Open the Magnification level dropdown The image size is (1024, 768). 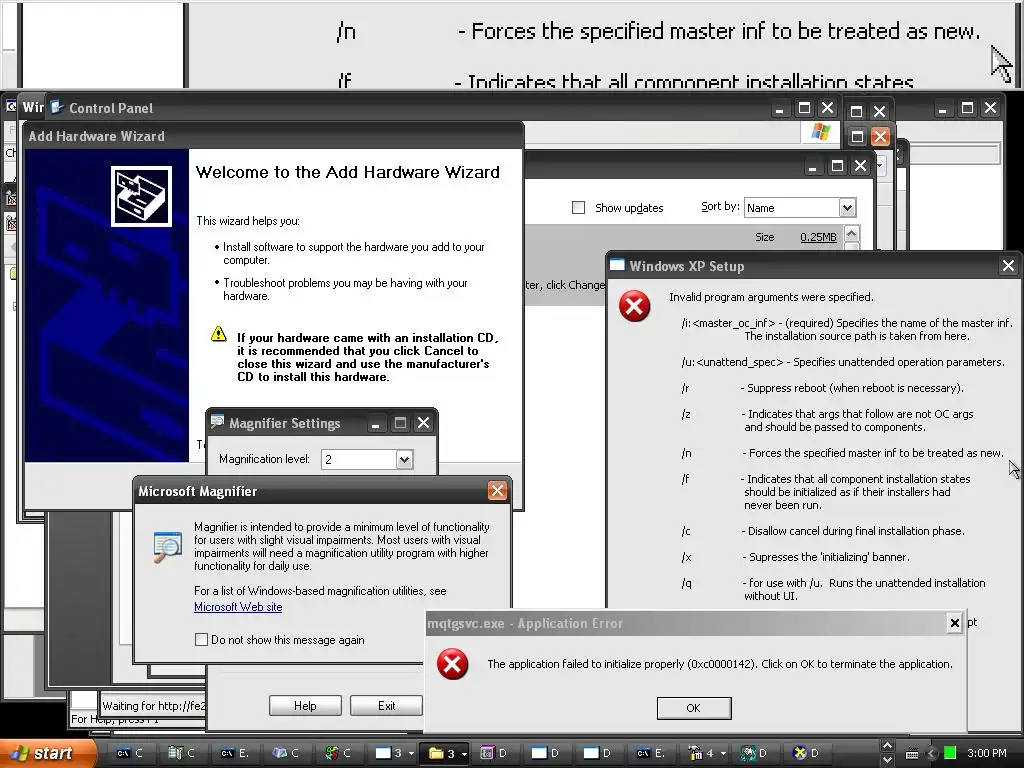click(404, 459)
